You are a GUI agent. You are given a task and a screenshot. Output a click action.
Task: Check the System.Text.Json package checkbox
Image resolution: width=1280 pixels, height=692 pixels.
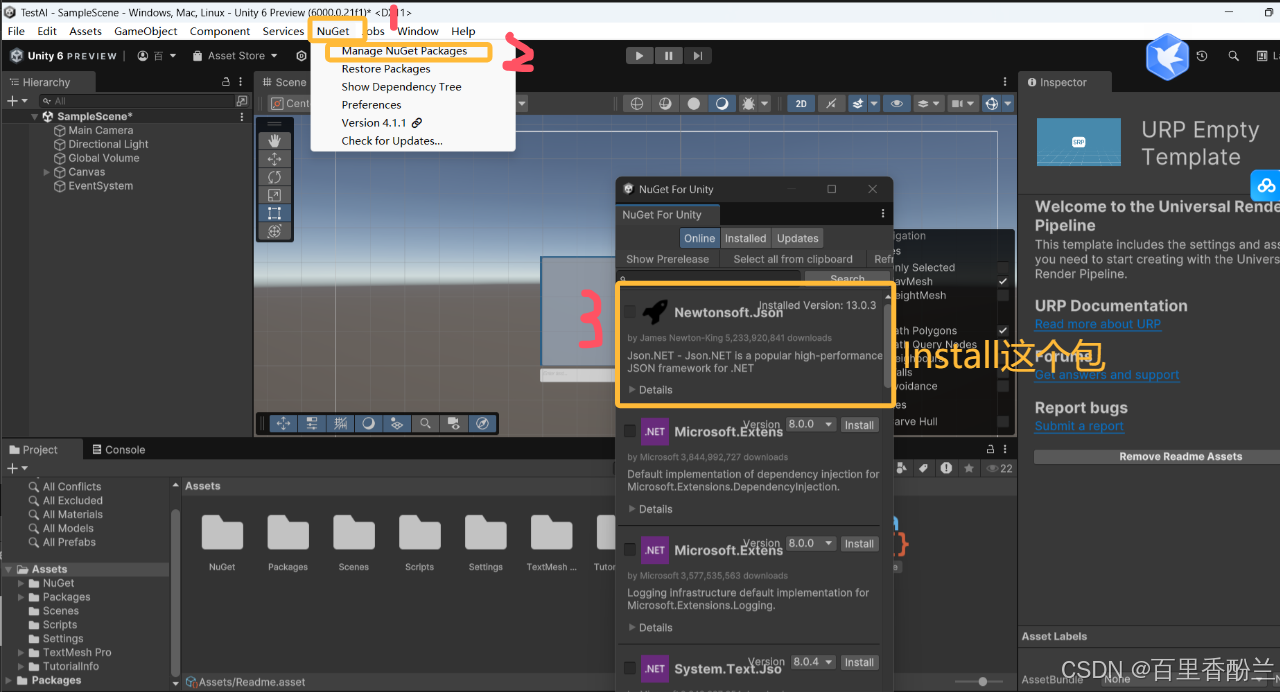pos(630,667)
